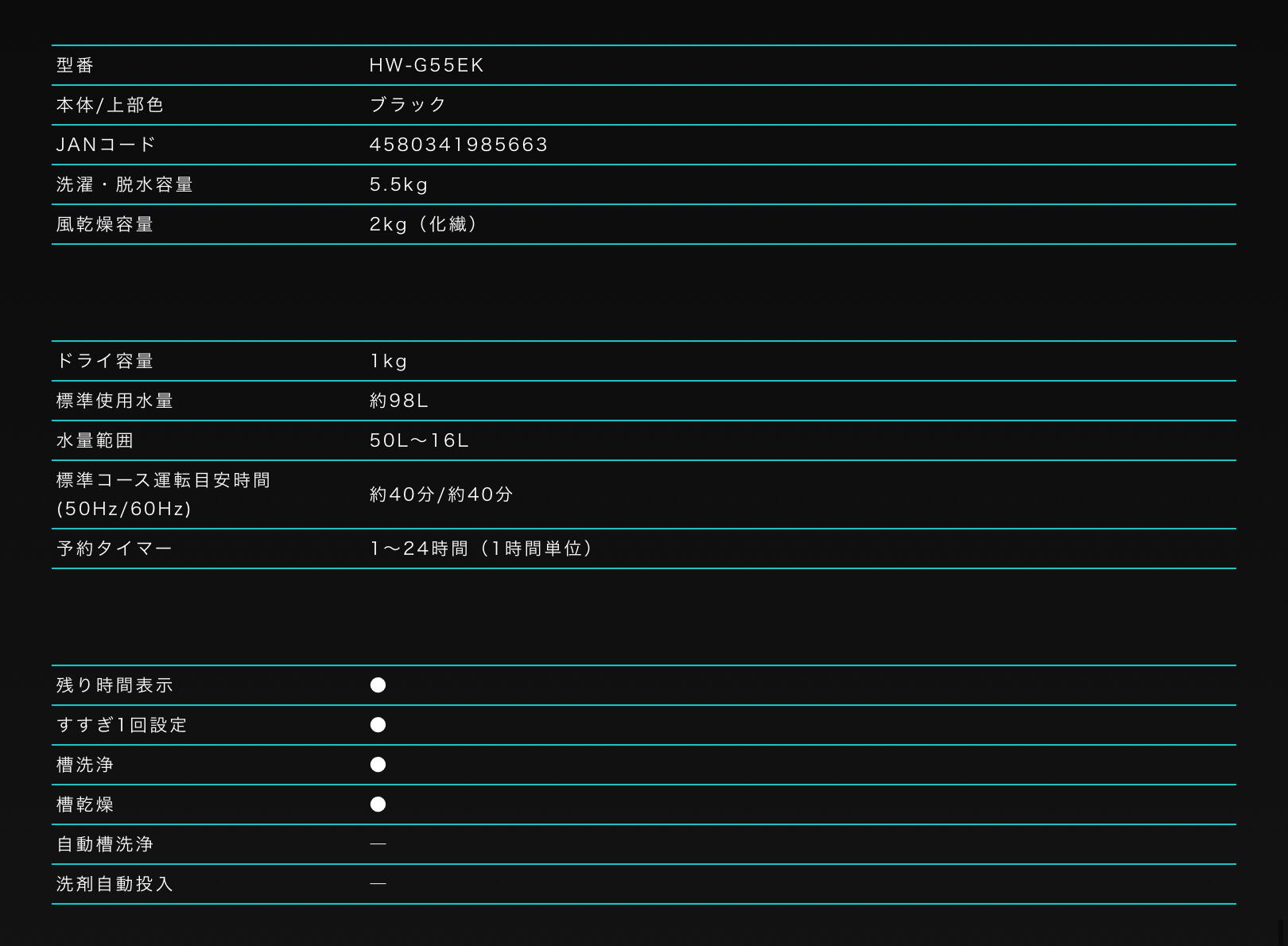
Task: Click the 予約タイマー label
Action: coord(114,549)
